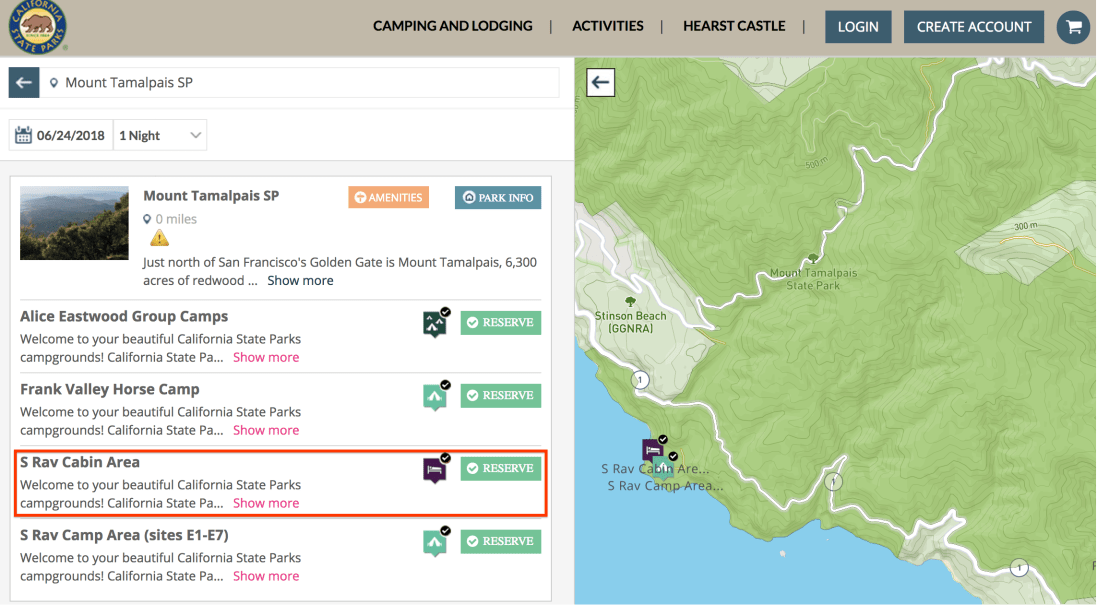Click the Frank Valley Horse Camp tent icon
The image size is (1097, 605).
coord(435,396)
